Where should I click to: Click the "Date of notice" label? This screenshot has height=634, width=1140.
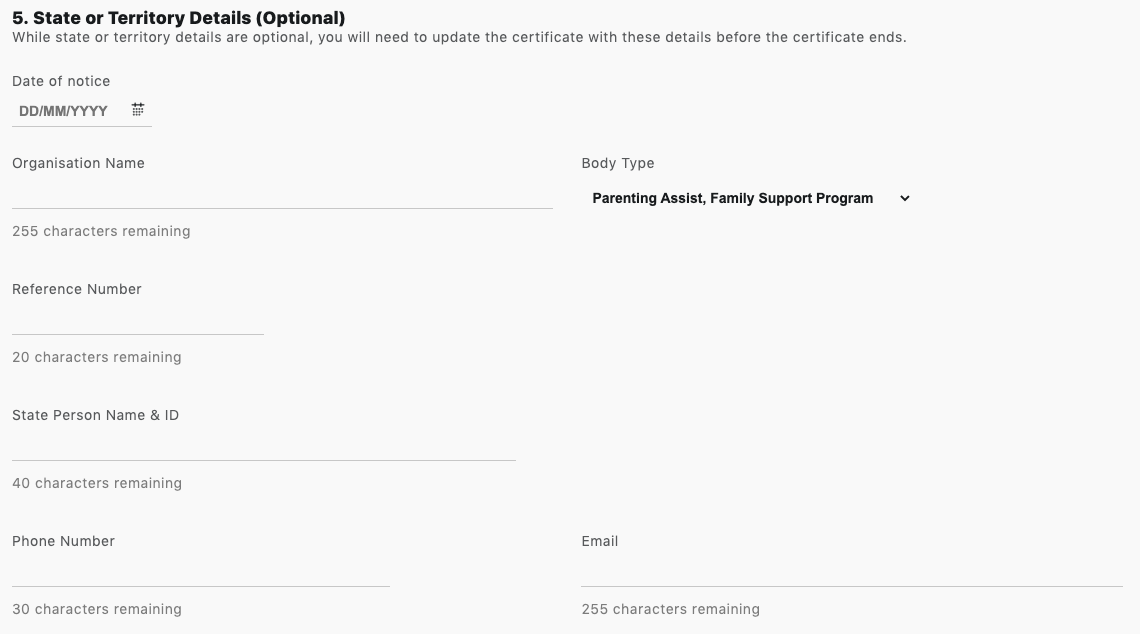61,81
